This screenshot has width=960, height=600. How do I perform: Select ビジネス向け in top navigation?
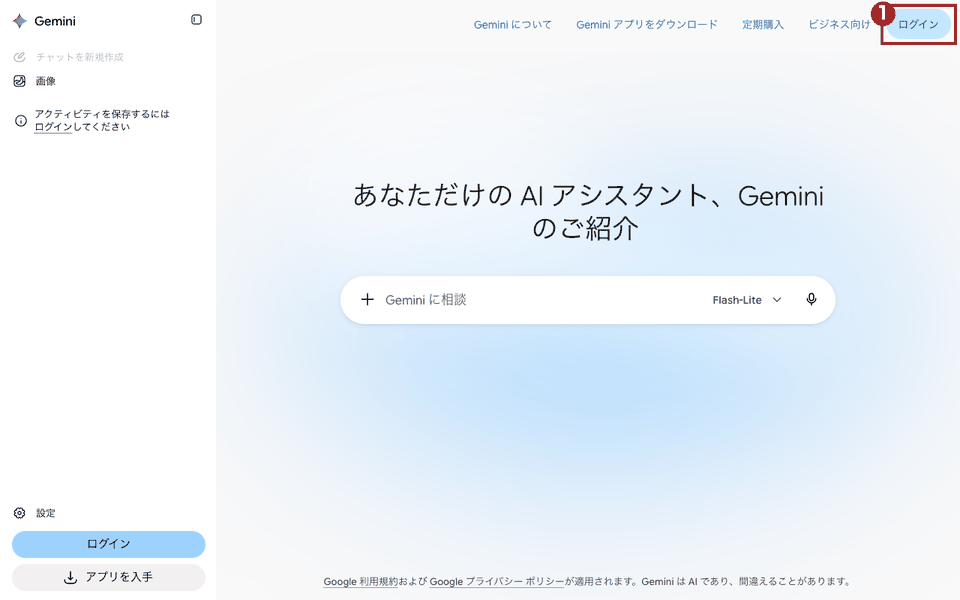click(839, 24)
